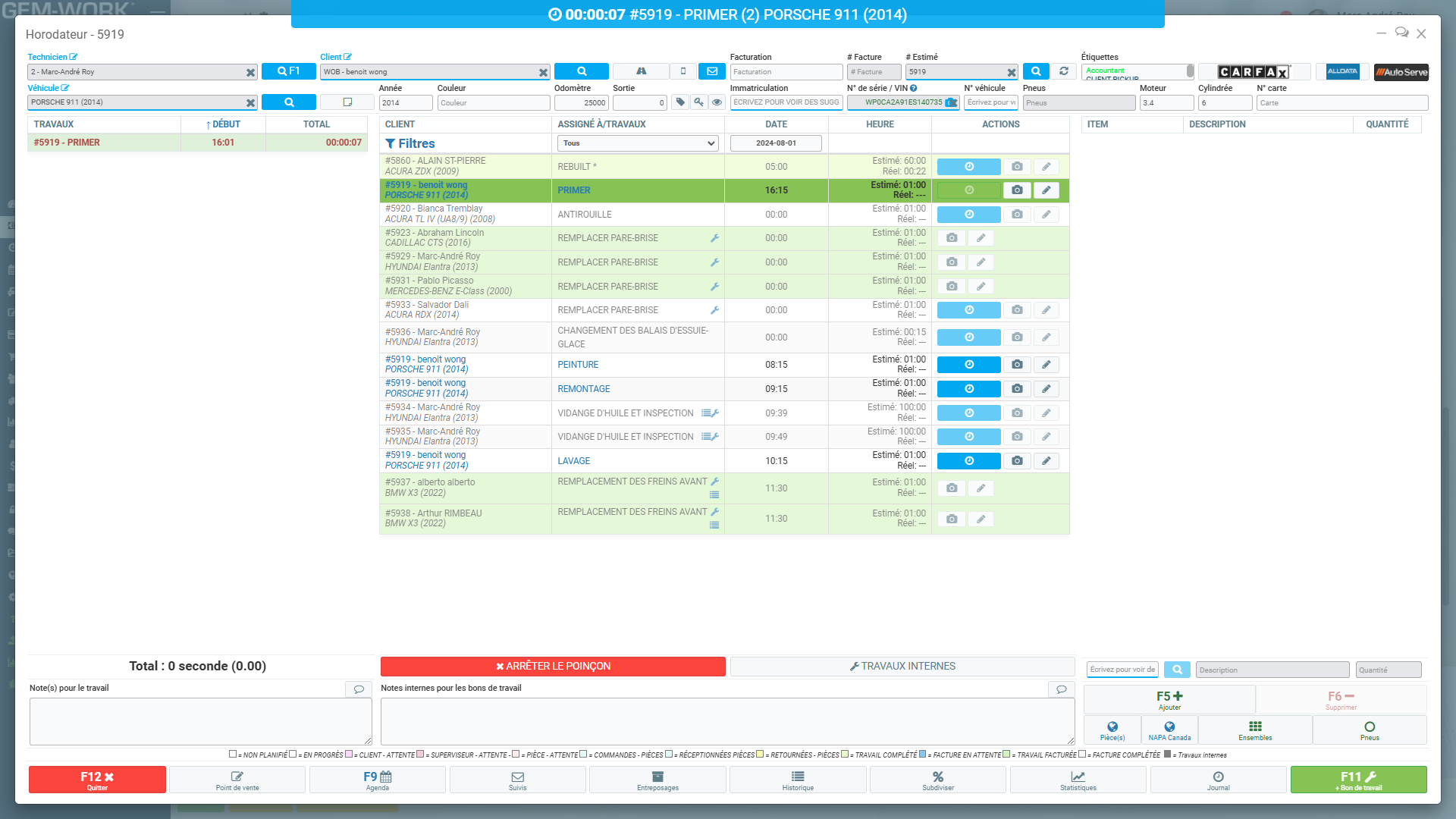Start the clock punch for REMONTAGE job

click(968, 389)
